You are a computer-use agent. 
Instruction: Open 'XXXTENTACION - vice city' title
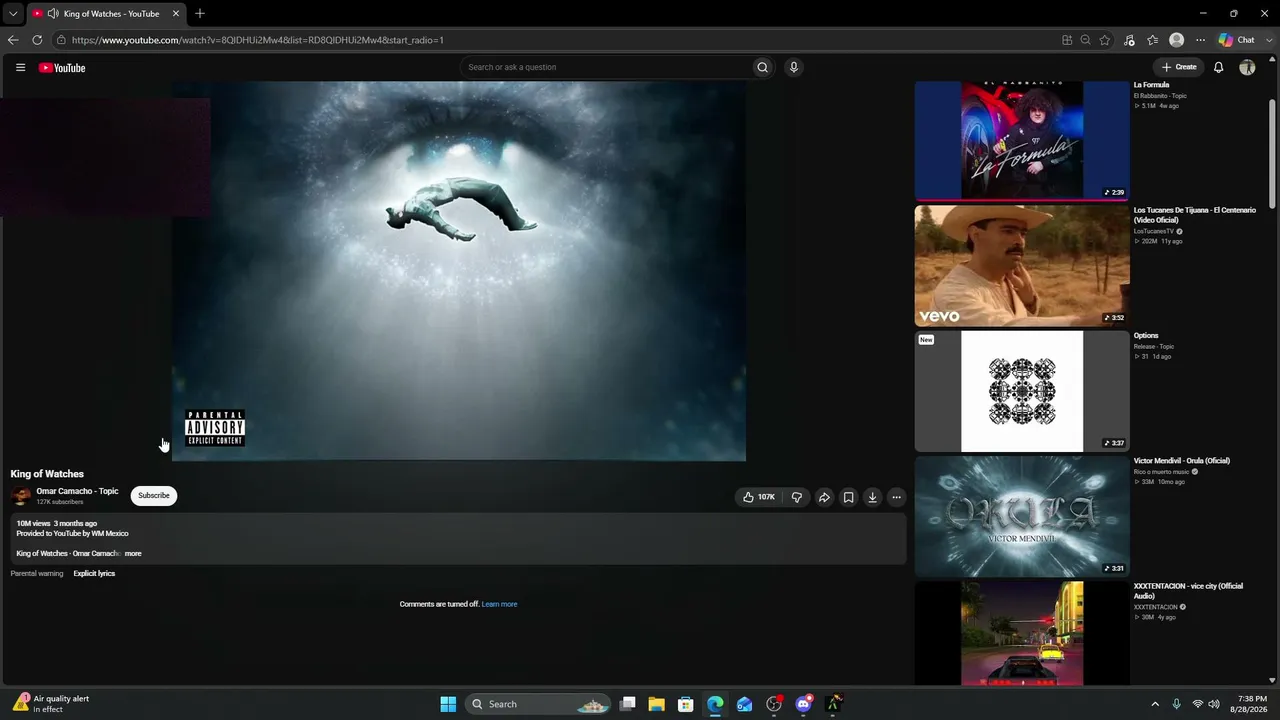click(x=1188, y=591)
